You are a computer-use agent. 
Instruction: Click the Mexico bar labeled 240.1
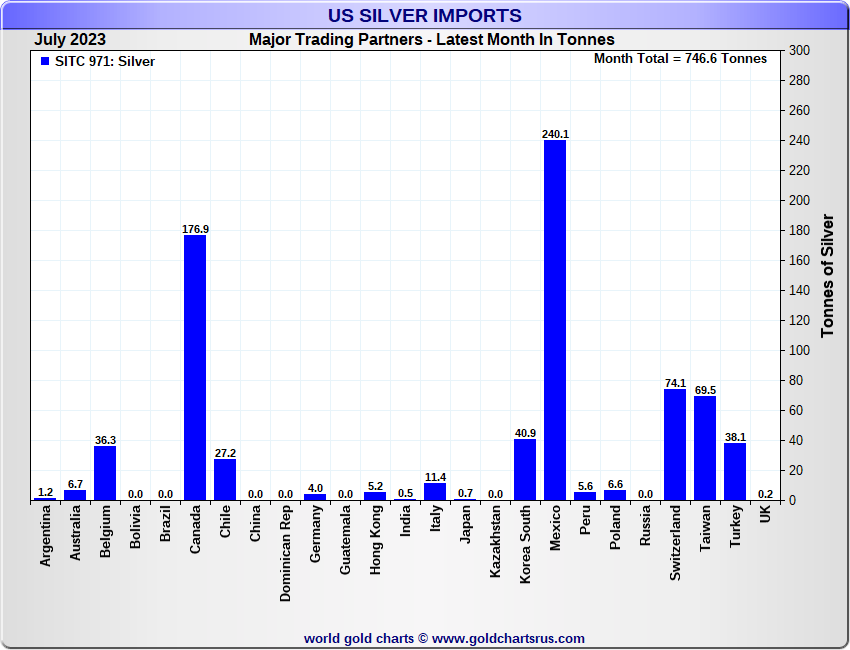coord(555,320)
